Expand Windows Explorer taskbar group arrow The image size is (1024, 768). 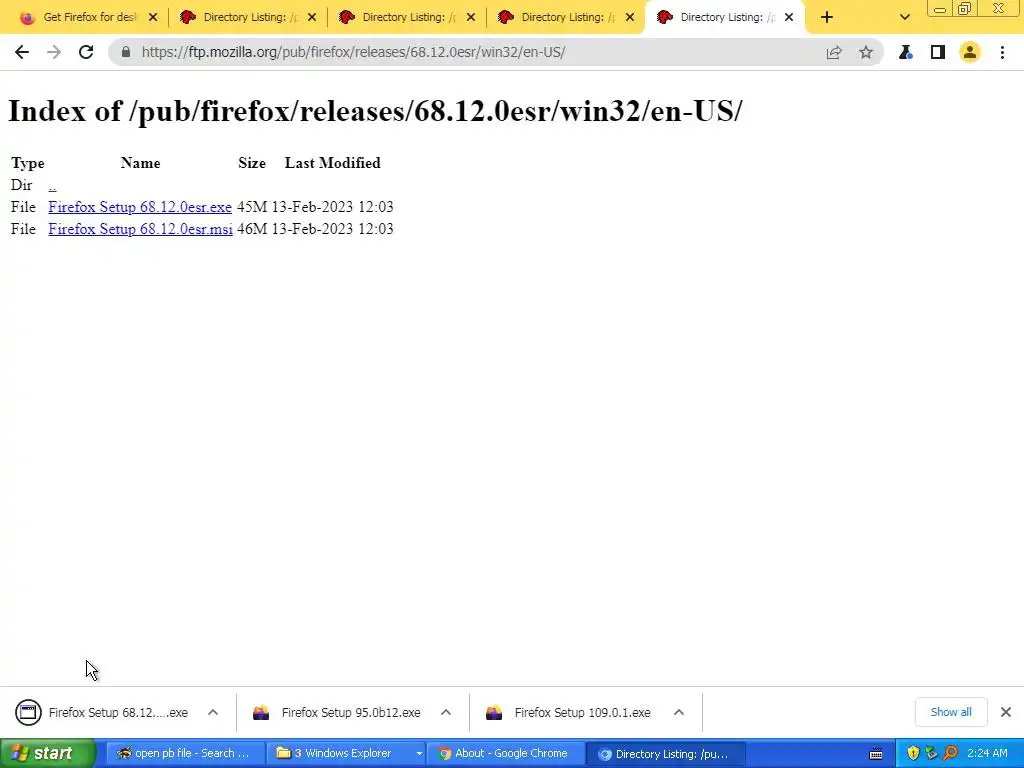click(x=419, y=754)
